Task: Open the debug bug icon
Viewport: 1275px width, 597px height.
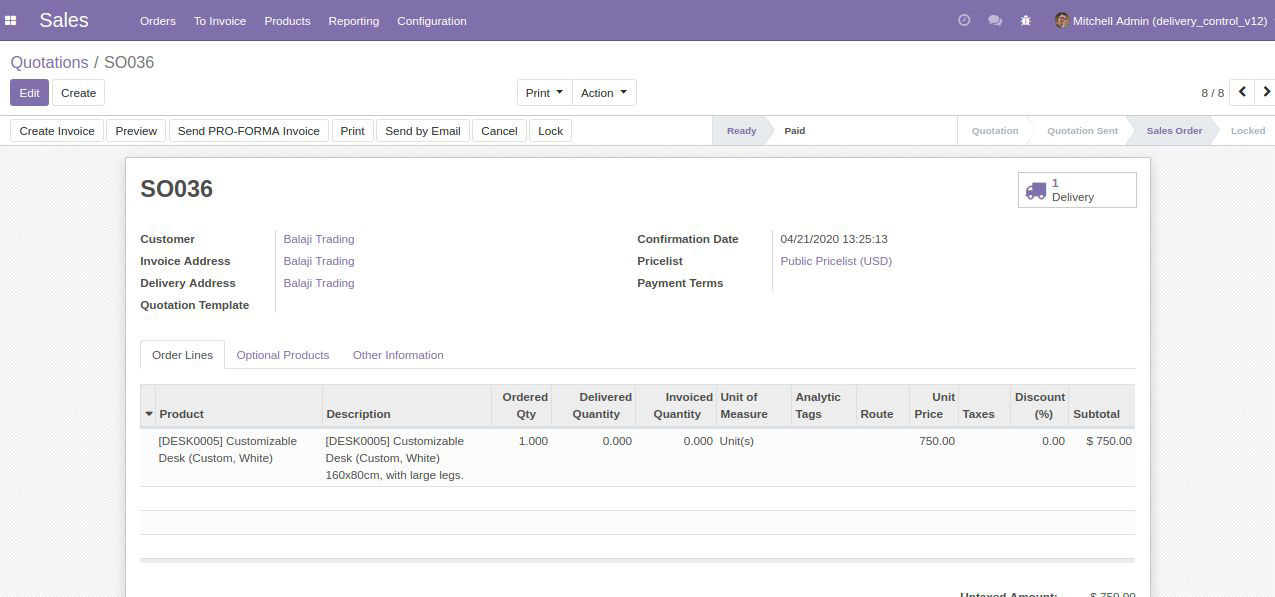Action: tap(1025, 20)
